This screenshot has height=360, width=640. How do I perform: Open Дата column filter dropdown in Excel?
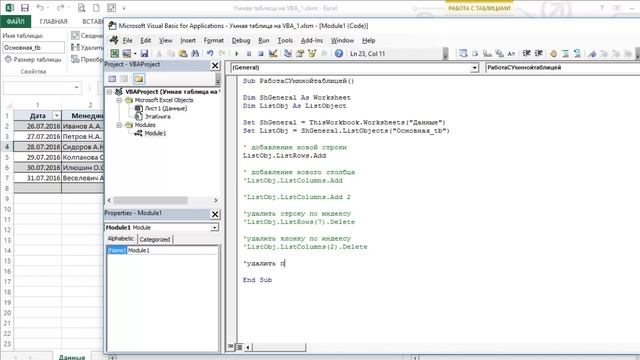56,116
